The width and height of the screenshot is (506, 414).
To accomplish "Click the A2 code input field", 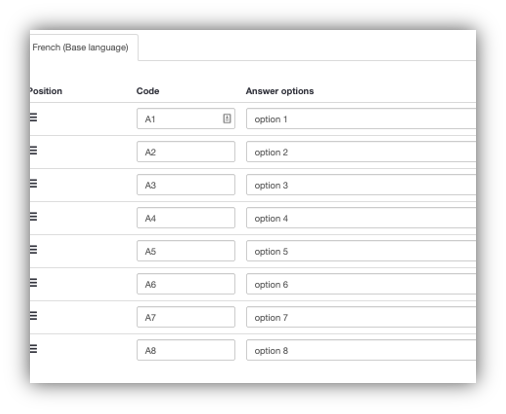I will (x=186, y=152).
